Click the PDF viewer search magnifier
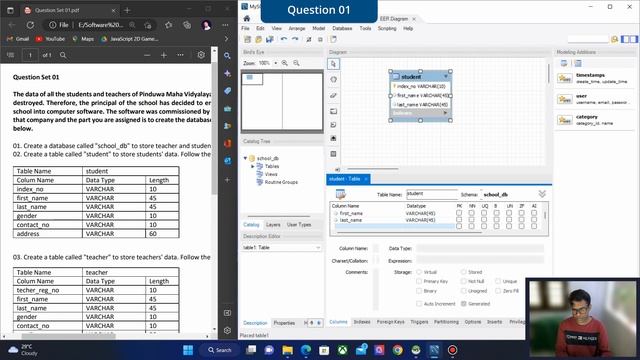This screenshot has width=640, height=360. pyautogui.click(x=63, y=55)
